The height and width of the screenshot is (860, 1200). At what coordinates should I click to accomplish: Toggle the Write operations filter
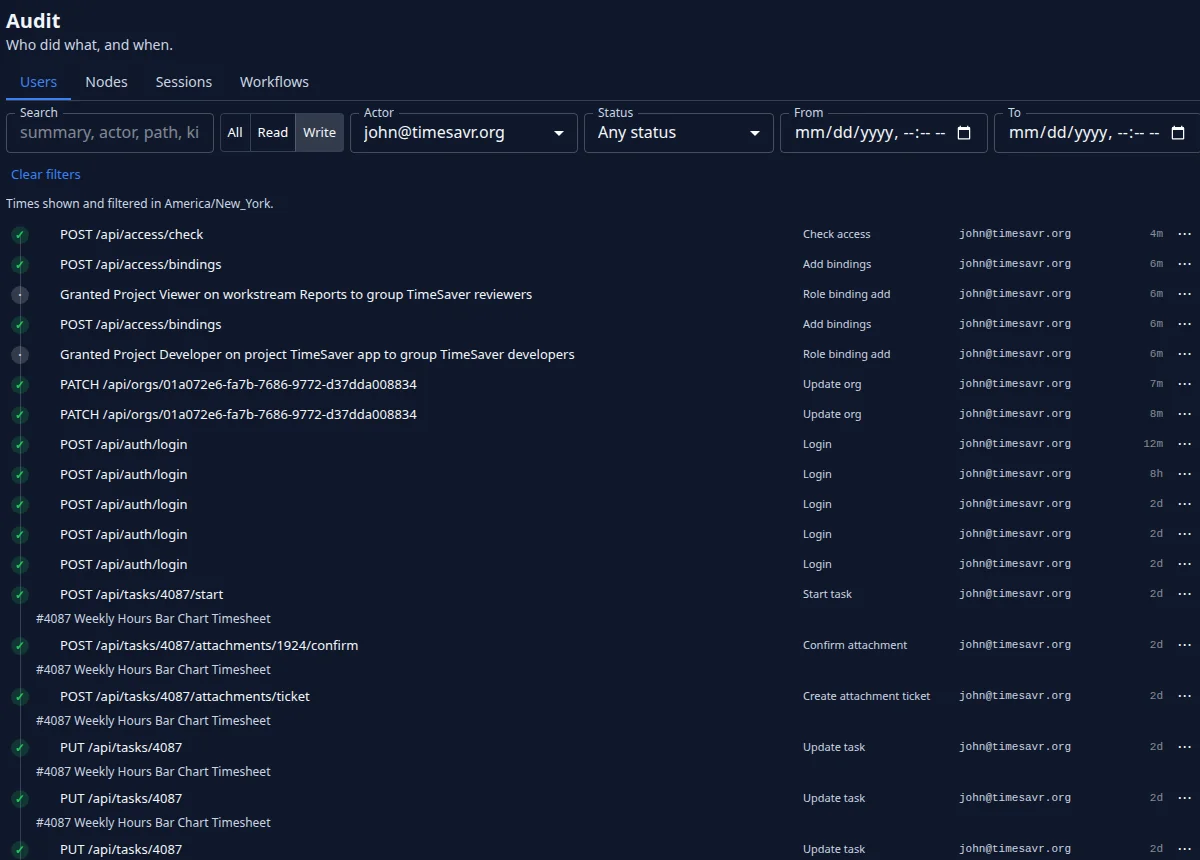coord(320,133)
